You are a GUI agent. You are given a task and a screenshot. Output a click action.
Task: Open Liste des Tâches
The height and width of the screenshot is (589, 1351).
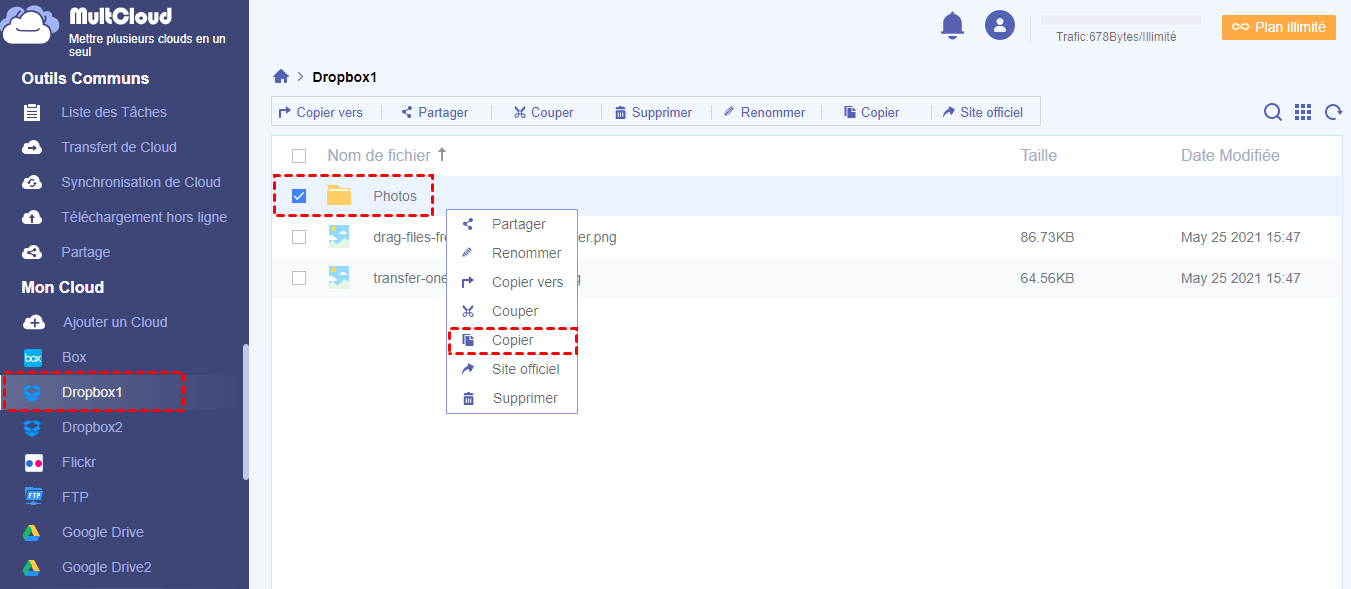point(114,112)
